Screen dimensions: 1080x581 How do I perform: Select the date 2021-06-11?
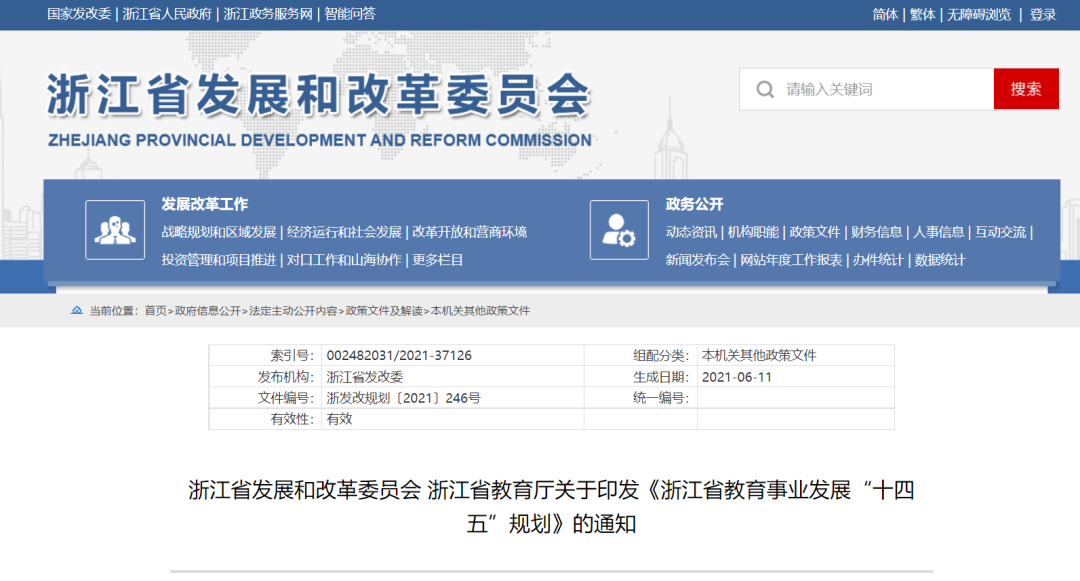(737, 377)
